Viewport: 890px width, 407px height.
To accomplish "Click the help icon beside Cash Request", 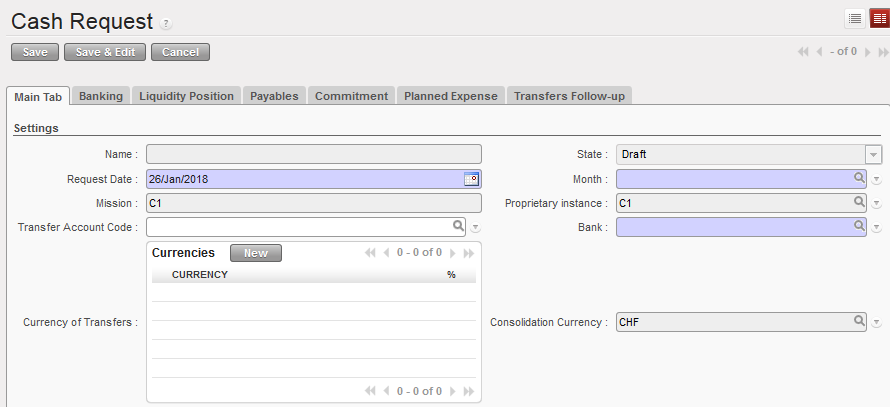I will point(166,24).
